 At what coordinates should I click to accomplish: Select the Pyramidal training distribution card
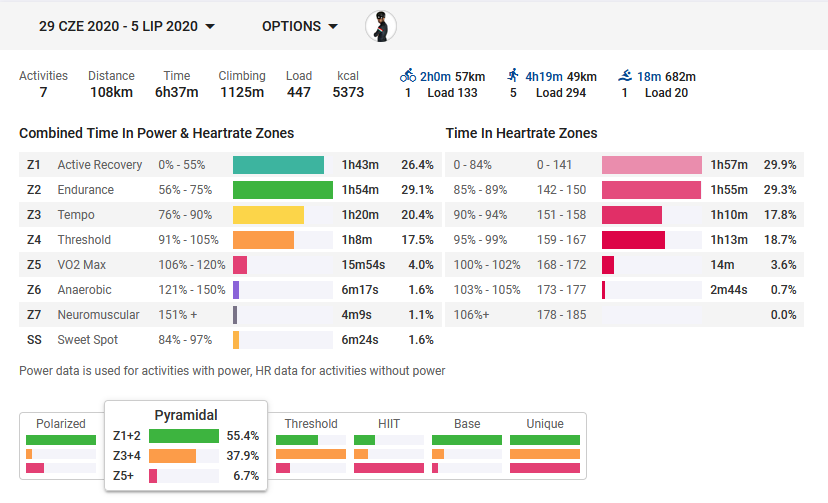pyautogui.click(x=186, y=445)
